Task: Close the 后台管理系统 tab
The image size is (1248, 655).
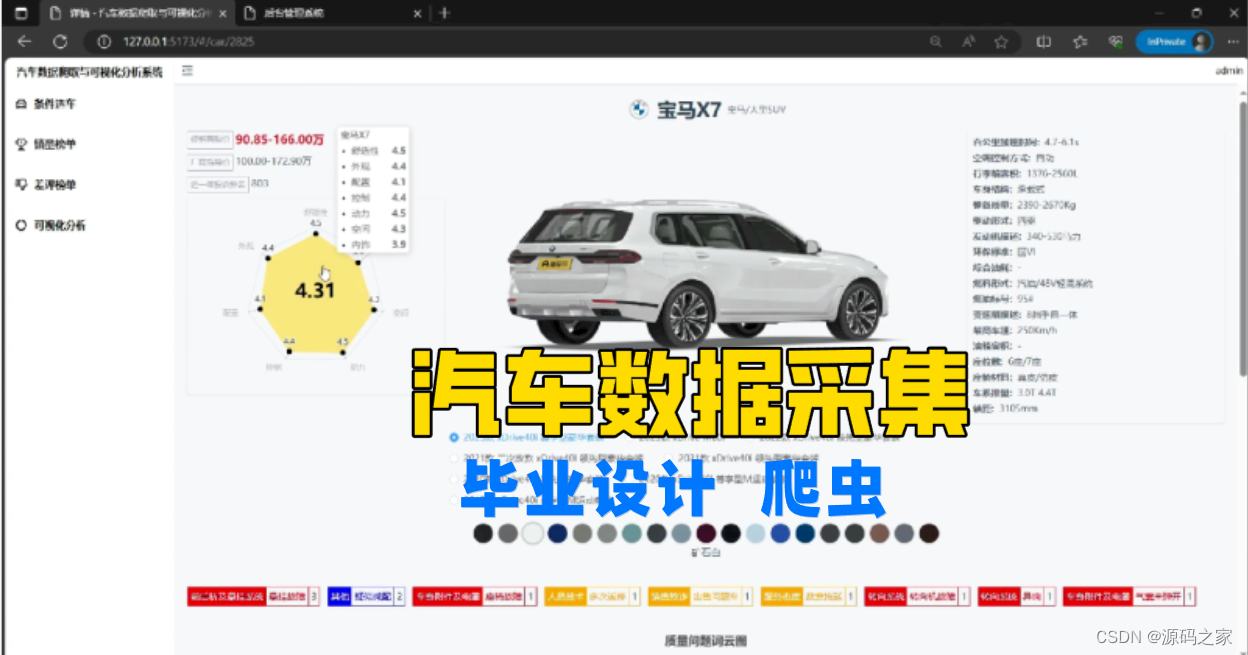Action: tap(418, 14)
